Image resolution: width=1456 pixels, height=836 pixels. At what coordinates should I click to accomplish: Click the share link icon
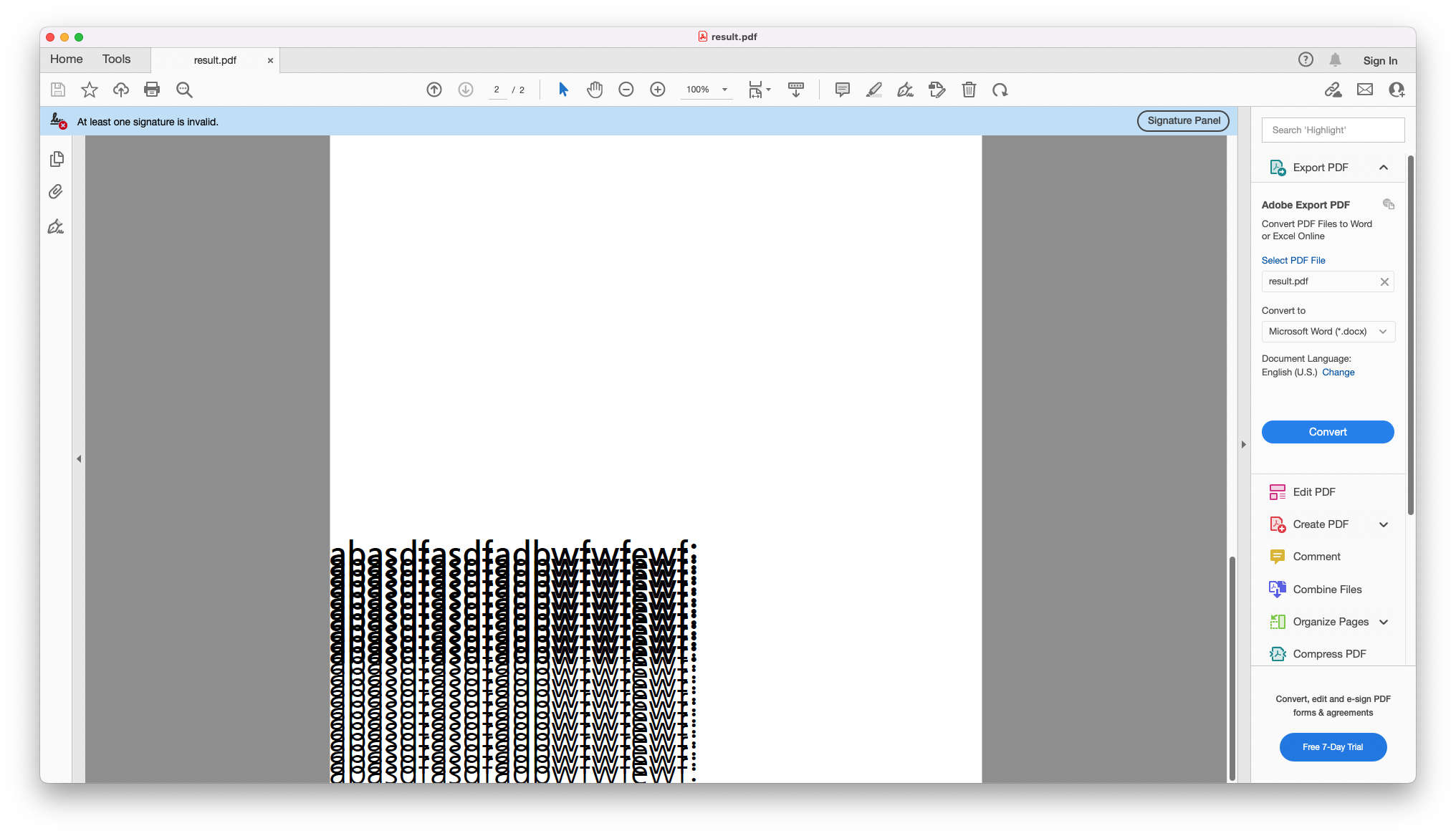(x=1333, y=90)
